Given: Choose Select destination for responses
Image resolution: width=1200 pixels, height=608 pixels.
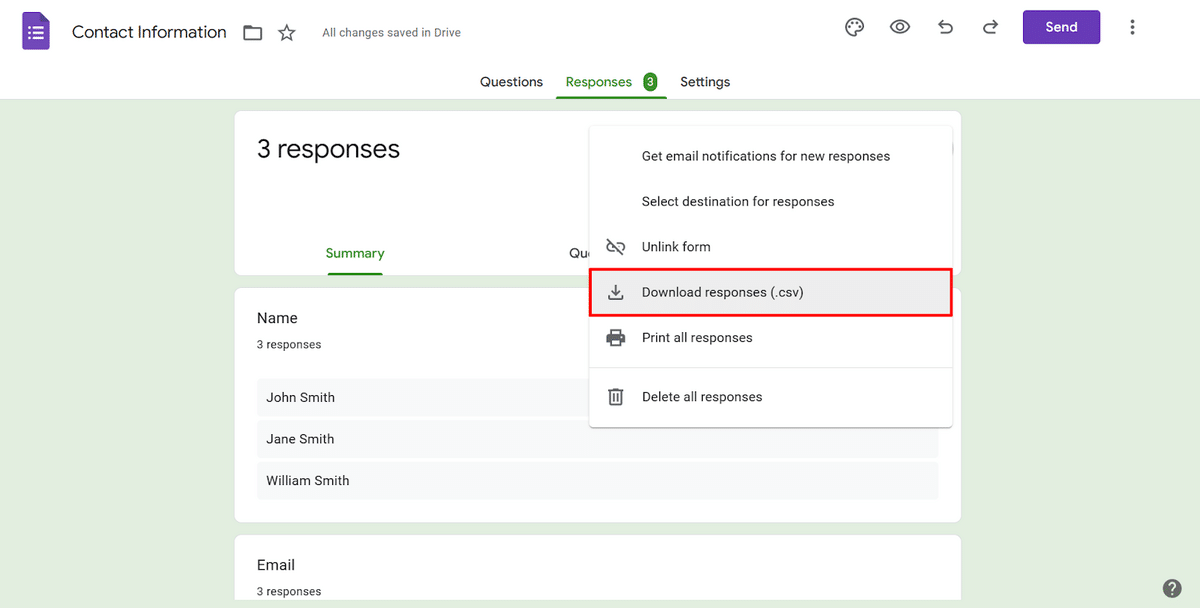Looking at the screenshot, I should (737, 201).
